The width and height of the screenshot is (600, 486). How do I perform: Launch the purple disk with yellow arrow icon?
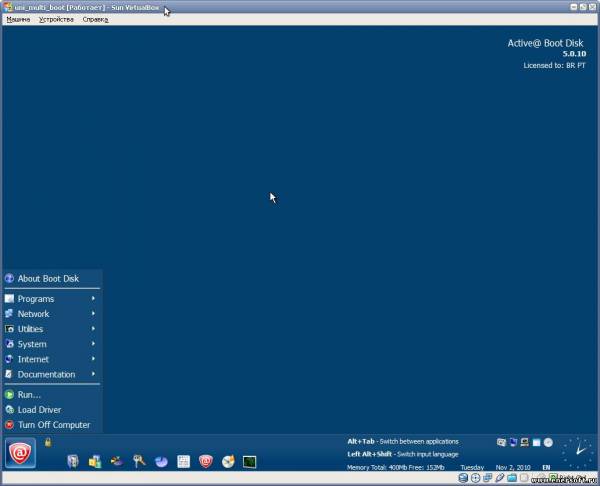117,462
